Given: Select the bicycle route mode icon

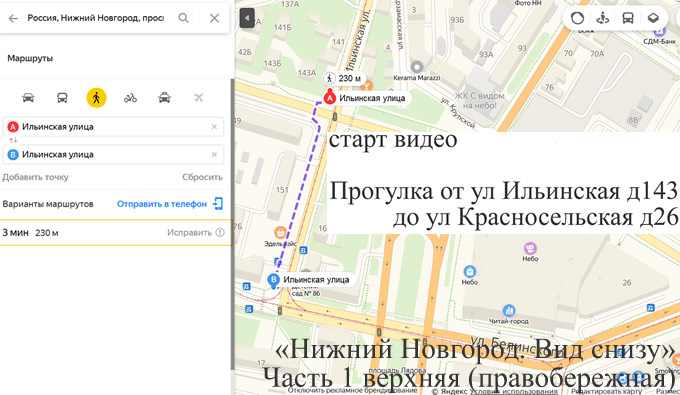Looking at the screenshot, I should tap(130, 98).
